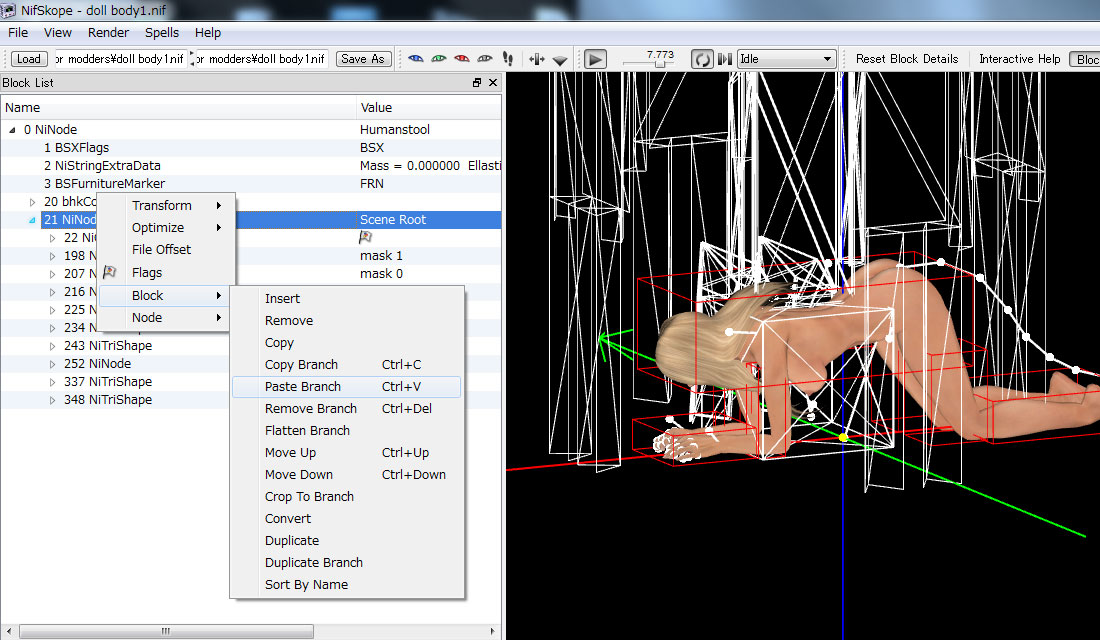The height and width of the screenshot is (640, 1100).
Task: Click the Flip view icon in toolbar
Action: pos(537,59)
